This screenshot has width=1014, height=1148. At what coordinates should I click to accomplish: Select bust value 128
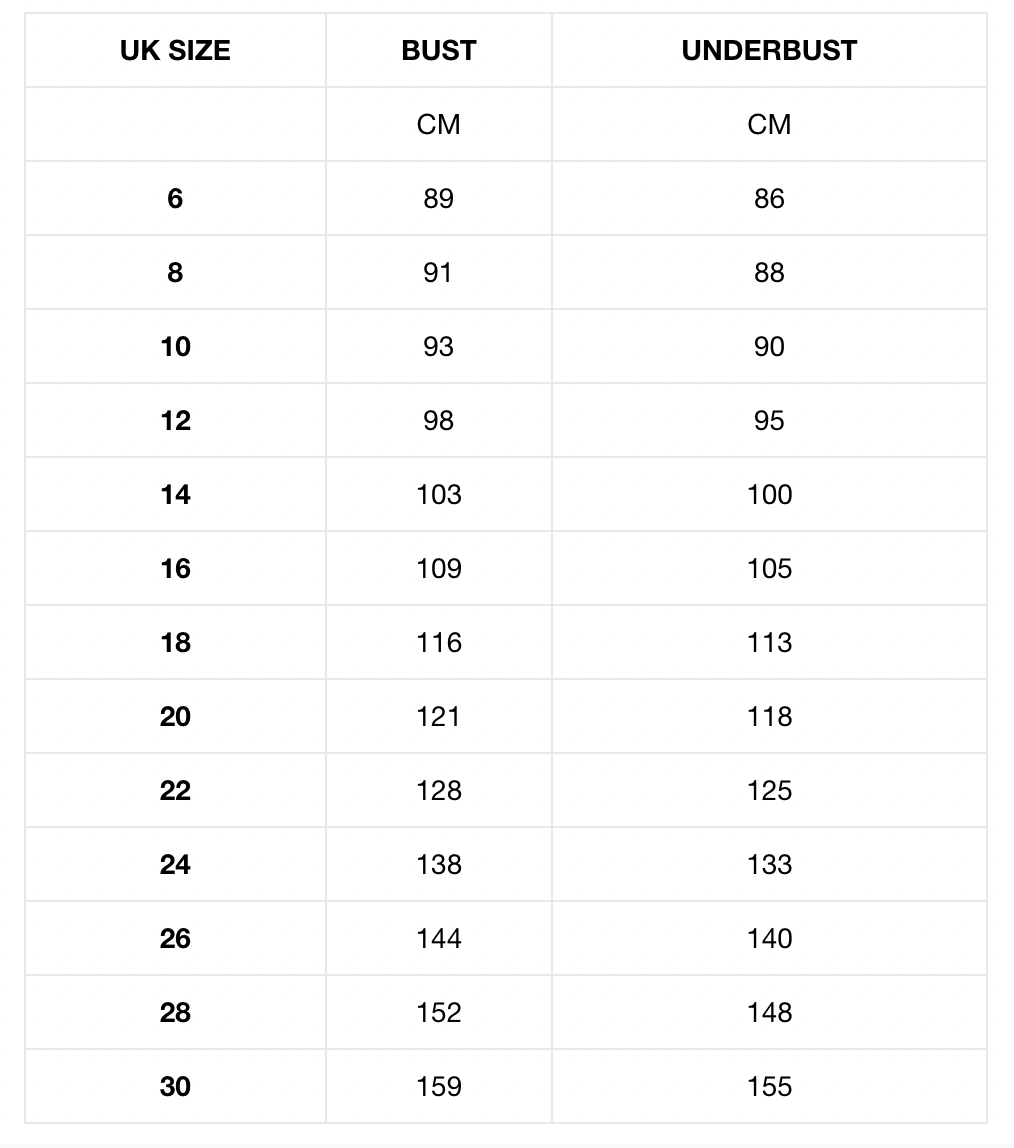439,790
